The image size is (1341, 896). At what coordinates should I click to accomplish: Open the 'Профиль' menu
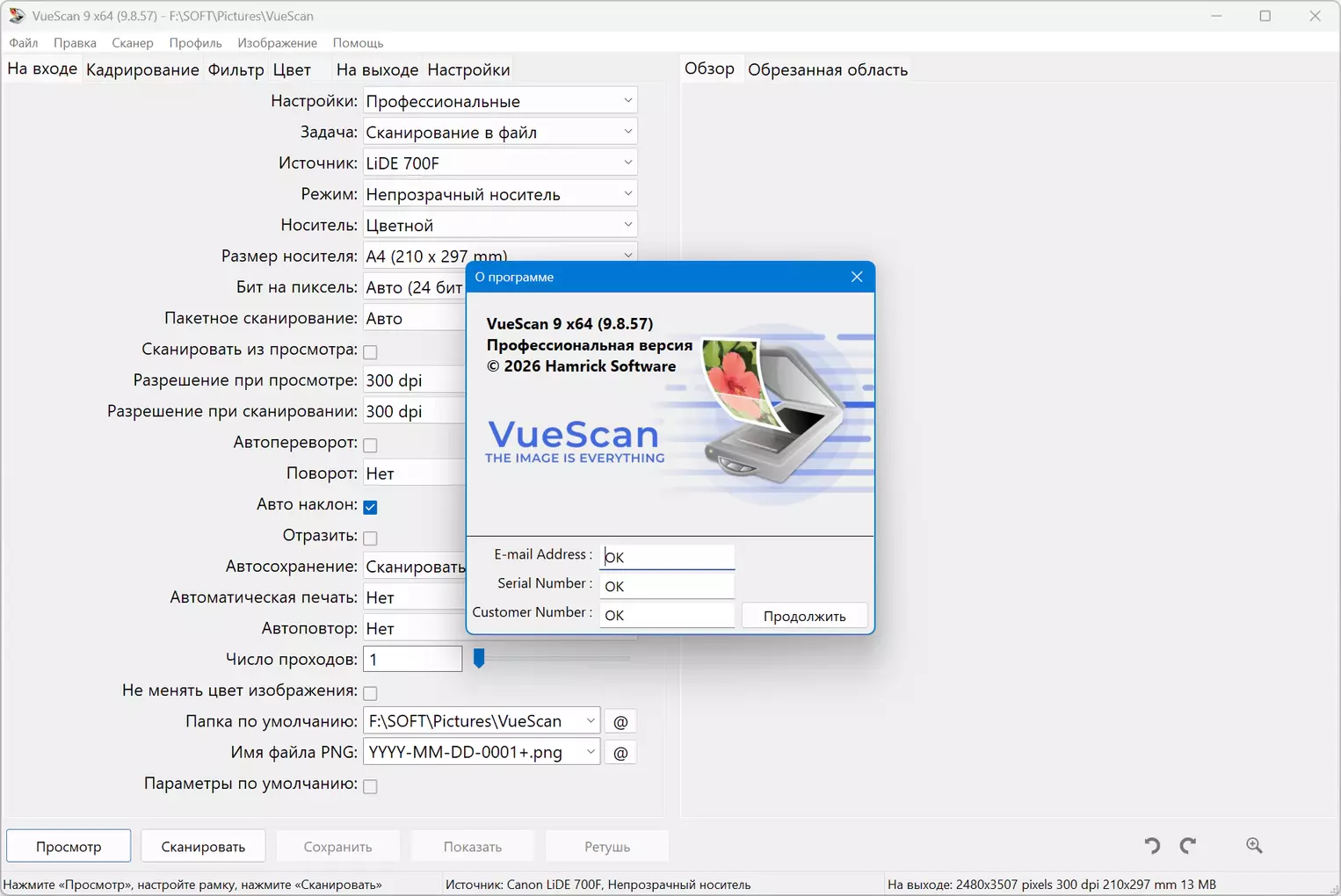[195, 42]
